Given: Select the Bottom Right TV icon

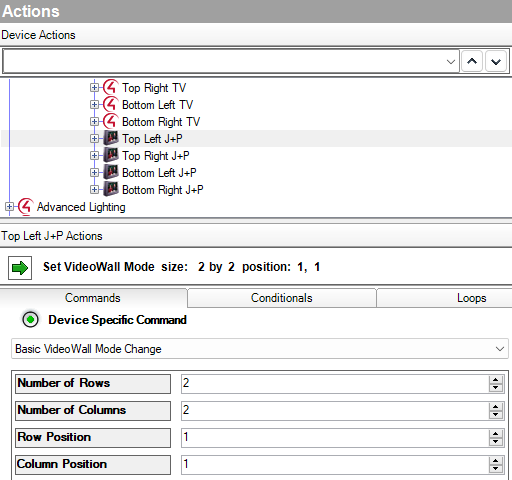Looking at the screenshot, I should click(111, 122).
